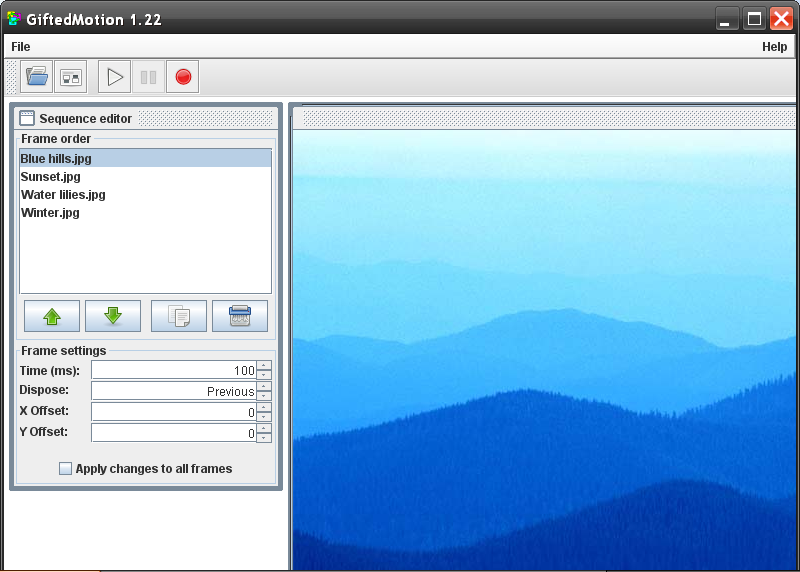Increase X Offset with up arrow

click(264, 407)
